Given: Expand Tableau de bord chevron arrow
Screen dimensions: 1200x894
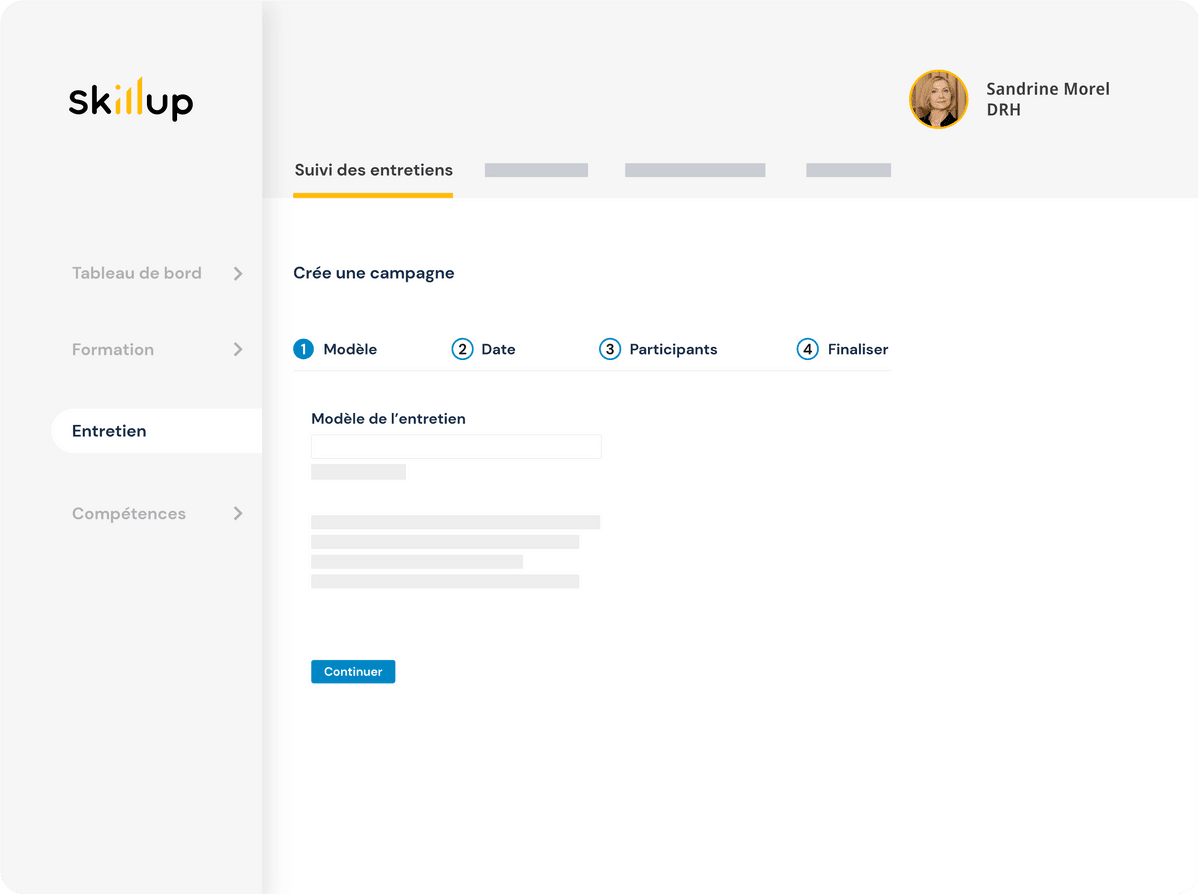Looking at the screenshot, I should click(x=238, y=273).
